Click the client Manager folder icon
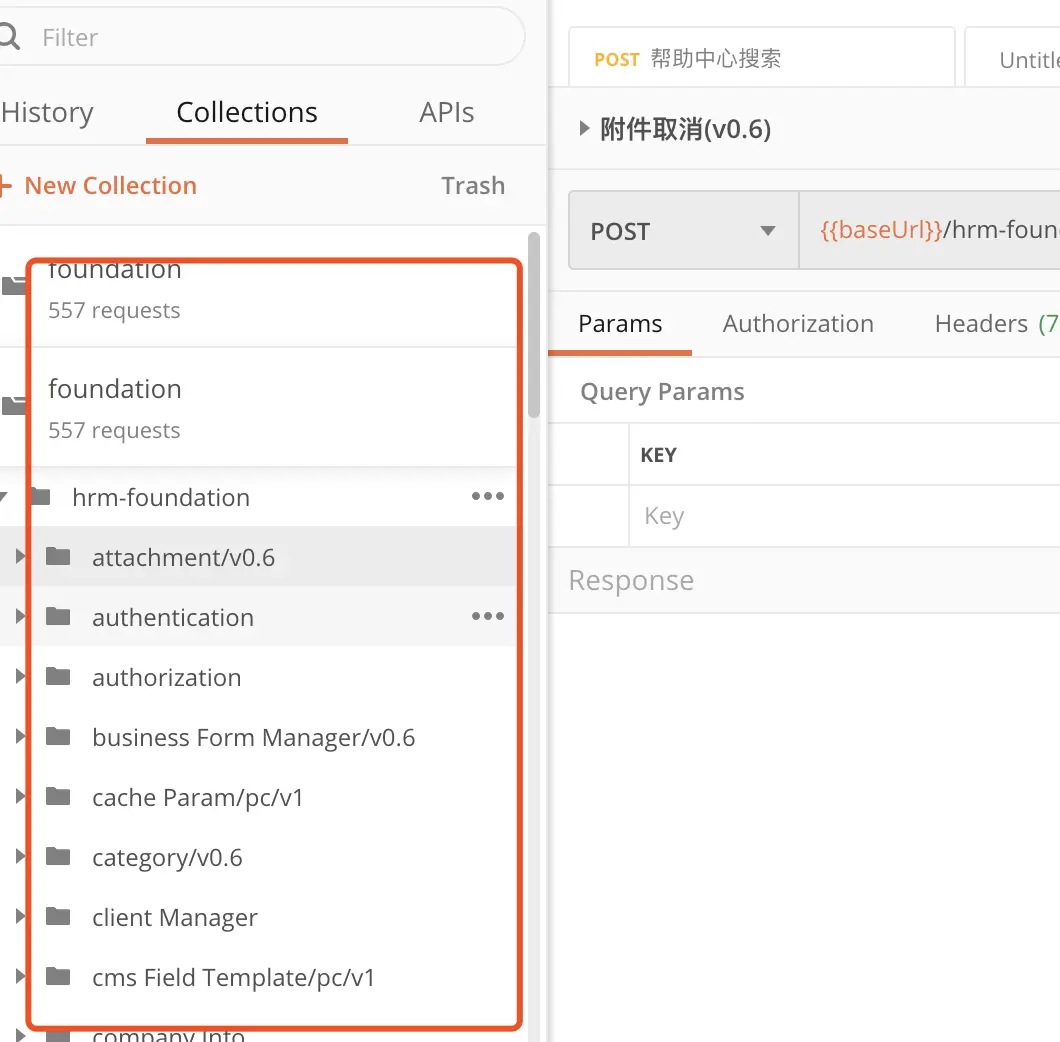1060x1042 pixels. pos(58,917)
